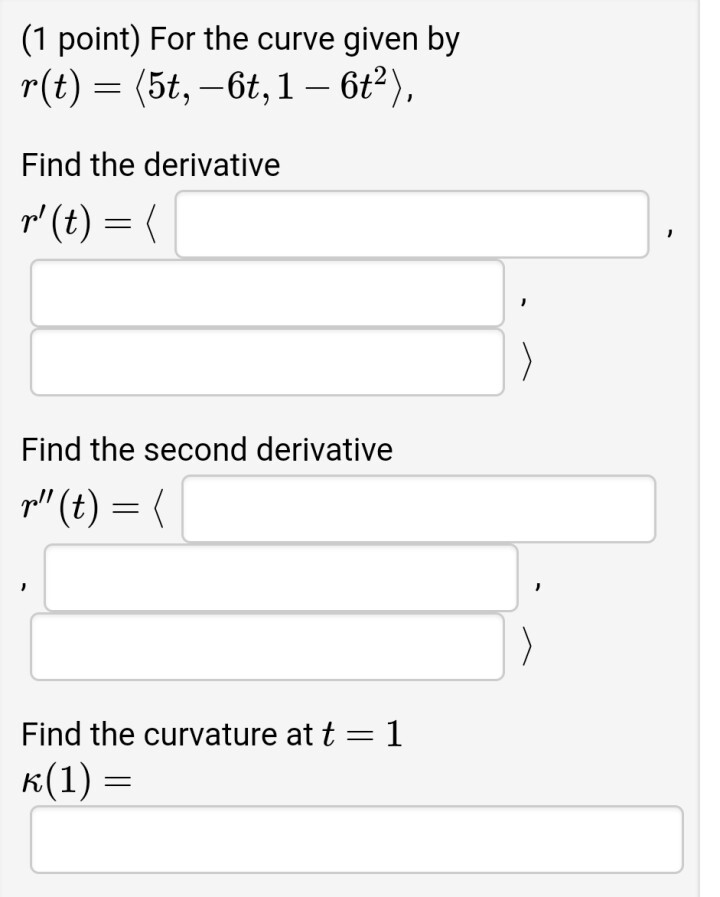720x897 pixels.
Task: Click the curvature κ(1) answer box
Action: tap(357, 839)
